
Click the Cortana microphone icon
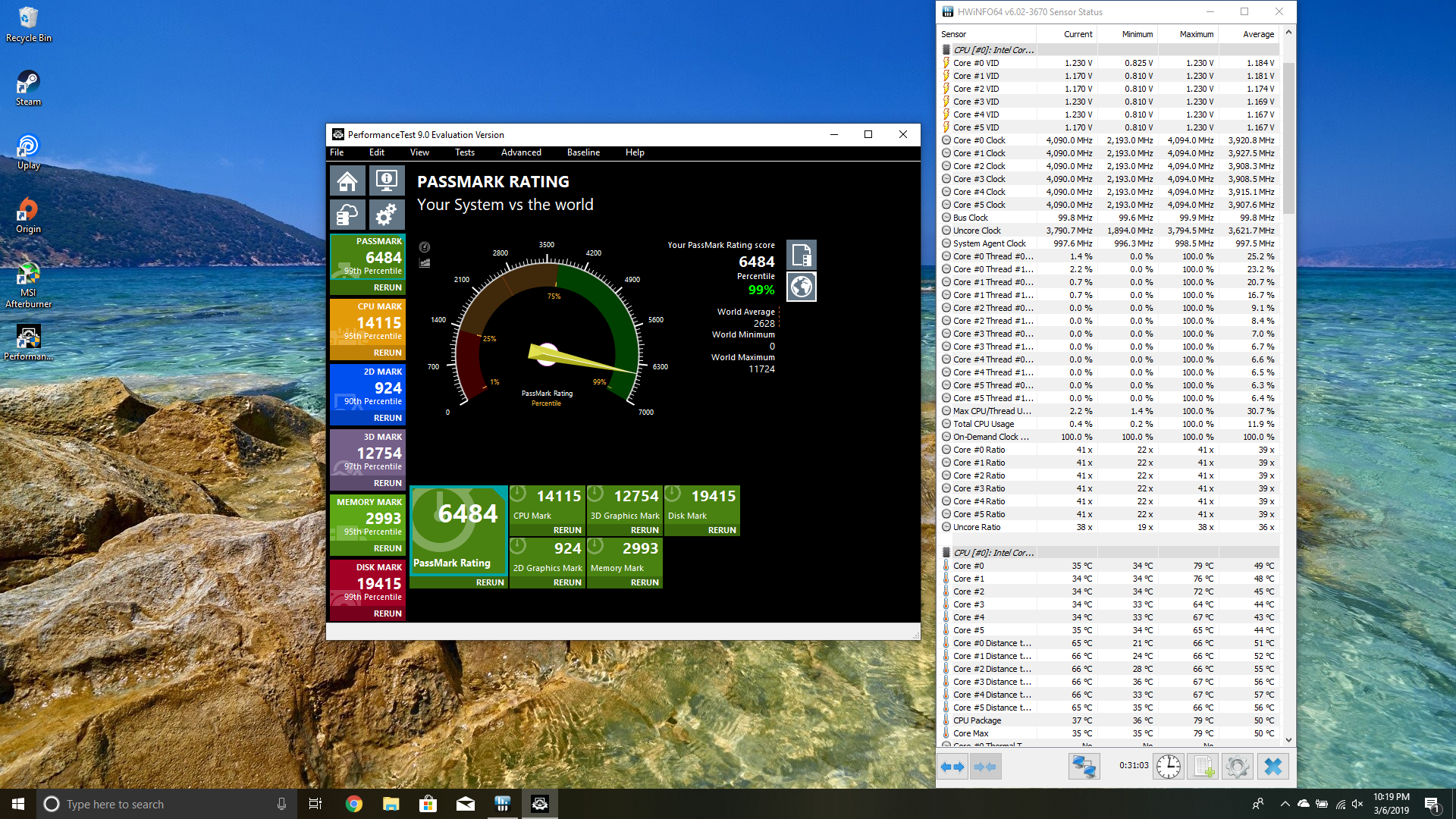click(281, 804)
